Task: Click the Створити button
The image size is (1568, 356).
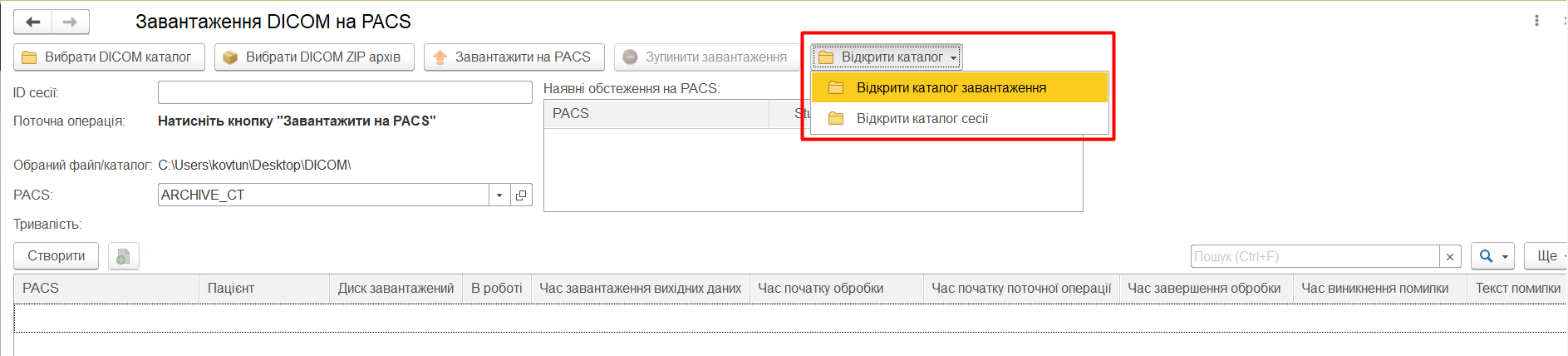Action: (57, 256)
